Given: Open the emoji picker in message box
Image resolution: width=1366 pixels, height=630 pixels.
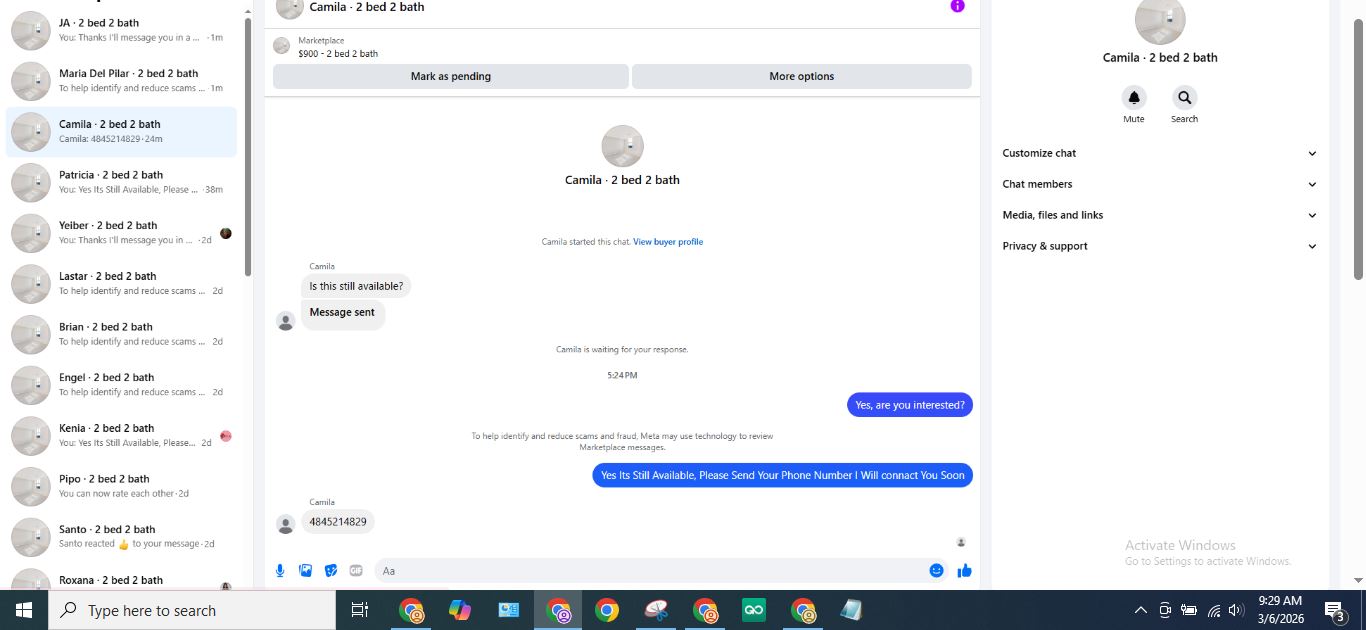Looking at the screenshot, I should click(x=936, y=571).
